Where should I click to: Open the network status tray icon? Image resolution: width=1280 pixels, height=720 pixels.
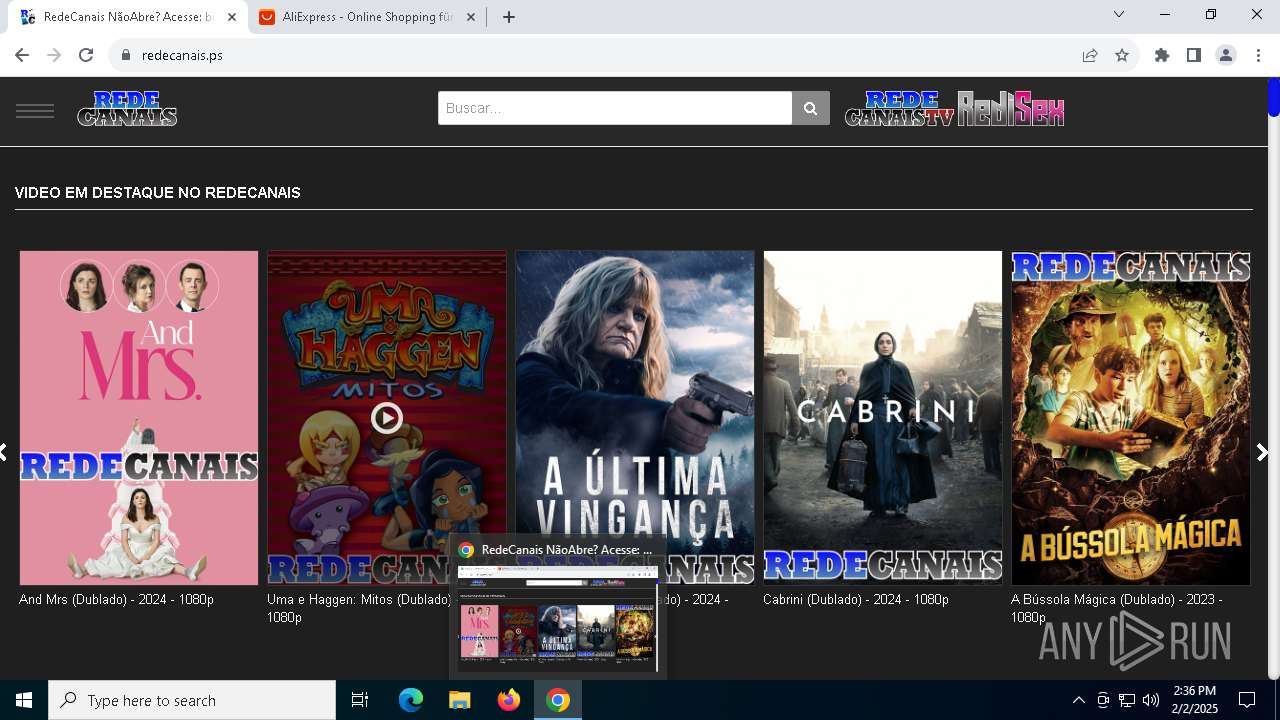pos(1127,700)
